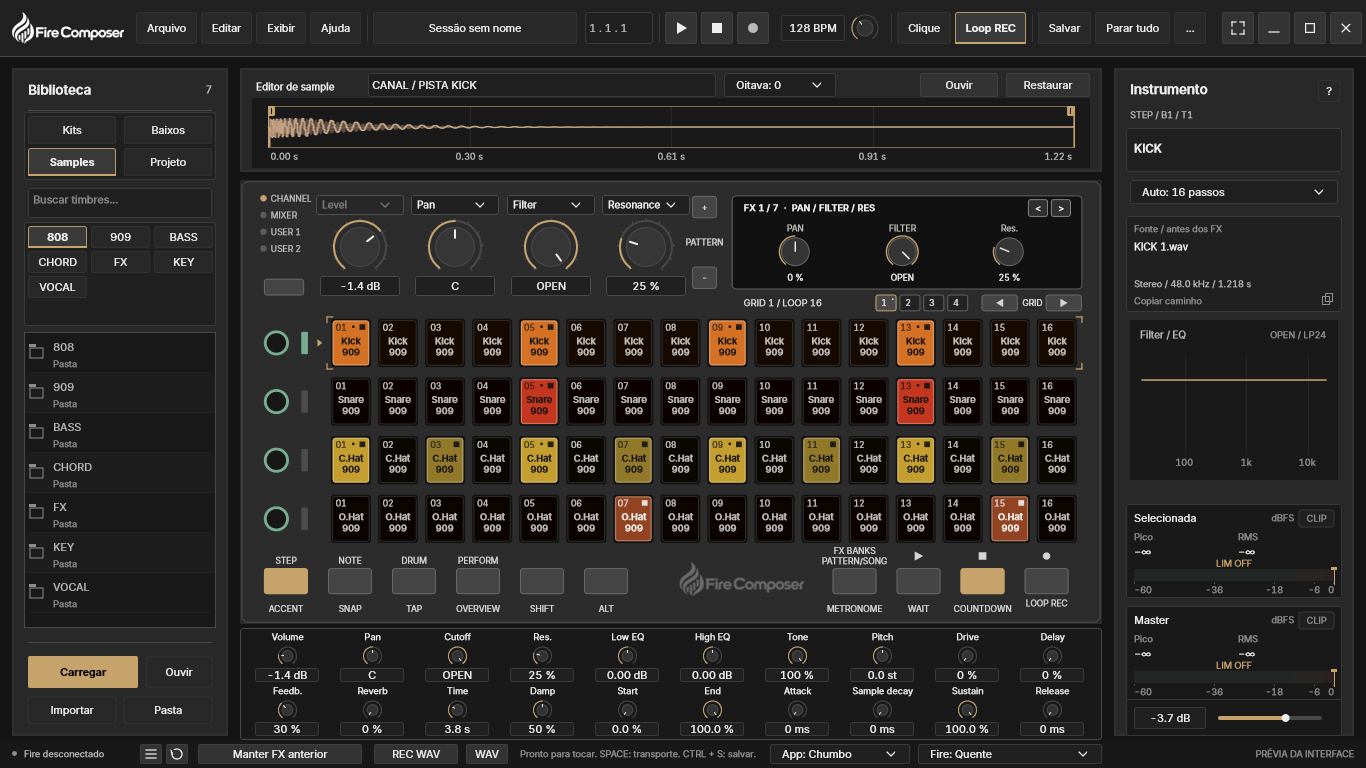The height and width of the screenshot is (768, 1366).
Task: Click the reset circular arrow in status bar
Action: pyautogui.click(x=177, y=754)
